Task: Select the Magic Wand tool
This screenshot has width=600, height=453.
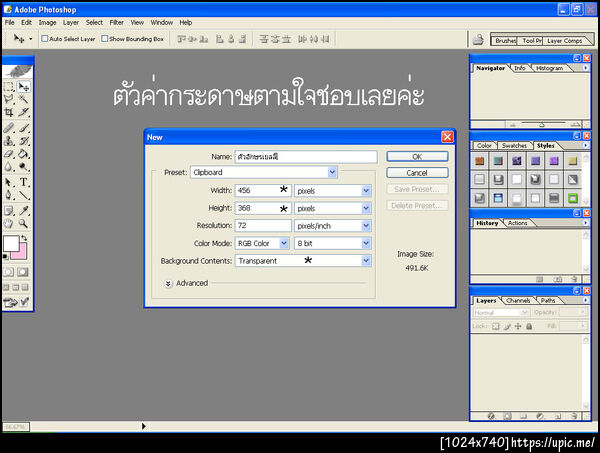Action: click(x=24, y=99)
